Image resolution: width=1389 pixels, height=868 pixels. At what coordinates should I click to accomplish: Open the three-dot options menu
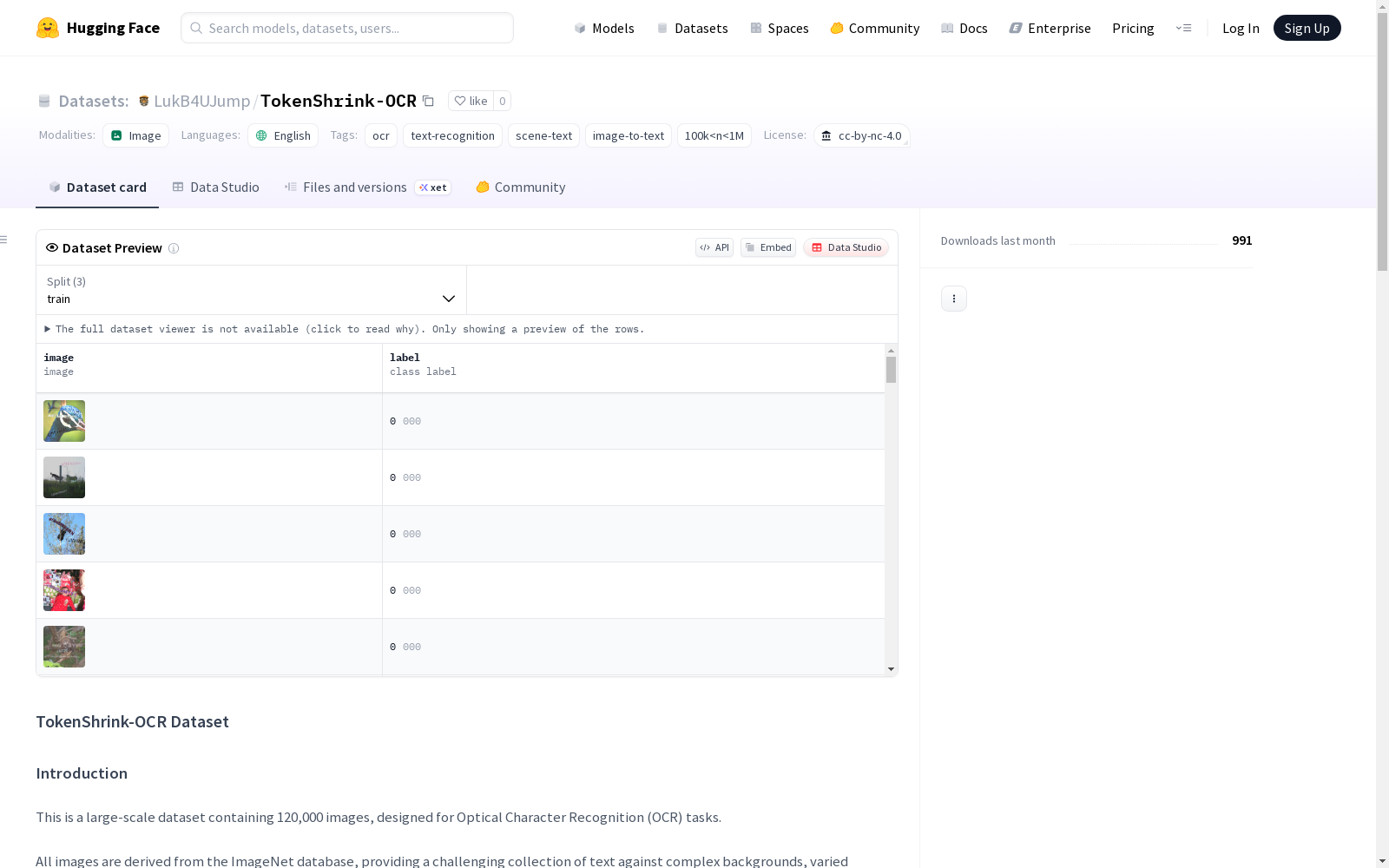(953, 299)
